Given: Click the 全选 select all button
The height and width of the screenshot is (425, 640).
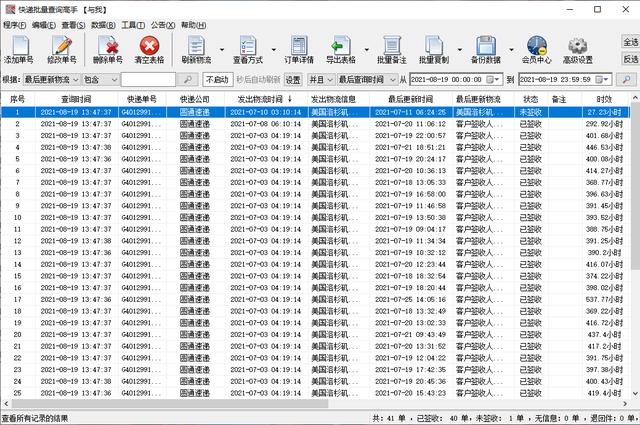Looking at the screenshot, I should (x=631, y=42).
